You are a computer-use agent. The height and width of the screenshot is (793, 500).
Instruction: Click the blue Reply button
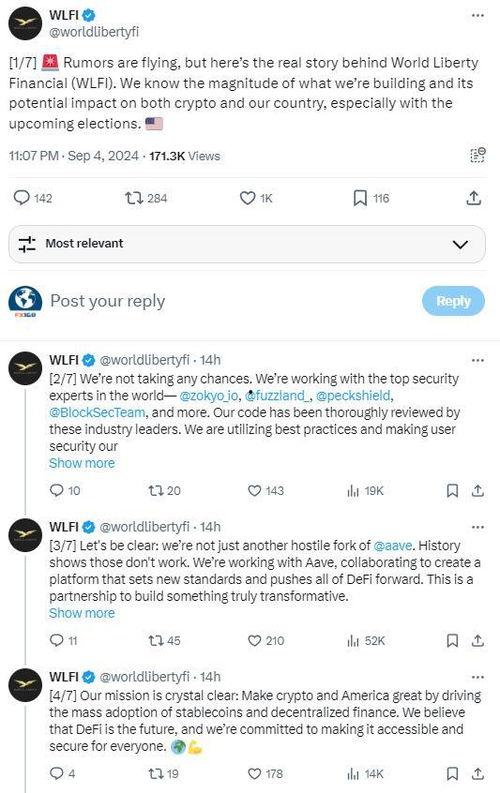pyautogui.click(x=453, y=301)
